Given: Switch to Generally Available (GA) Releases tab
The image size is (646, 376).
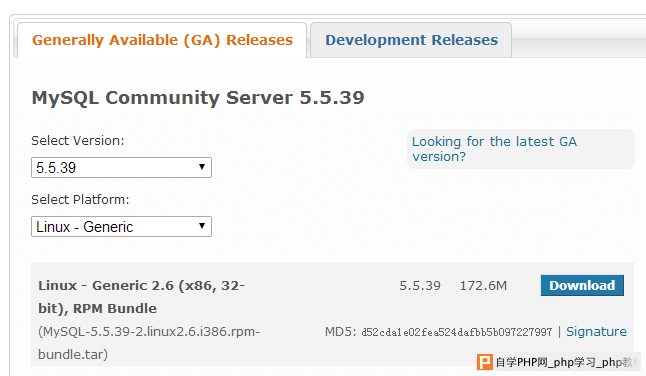Looking at the screenshot, I should point(162,40).
